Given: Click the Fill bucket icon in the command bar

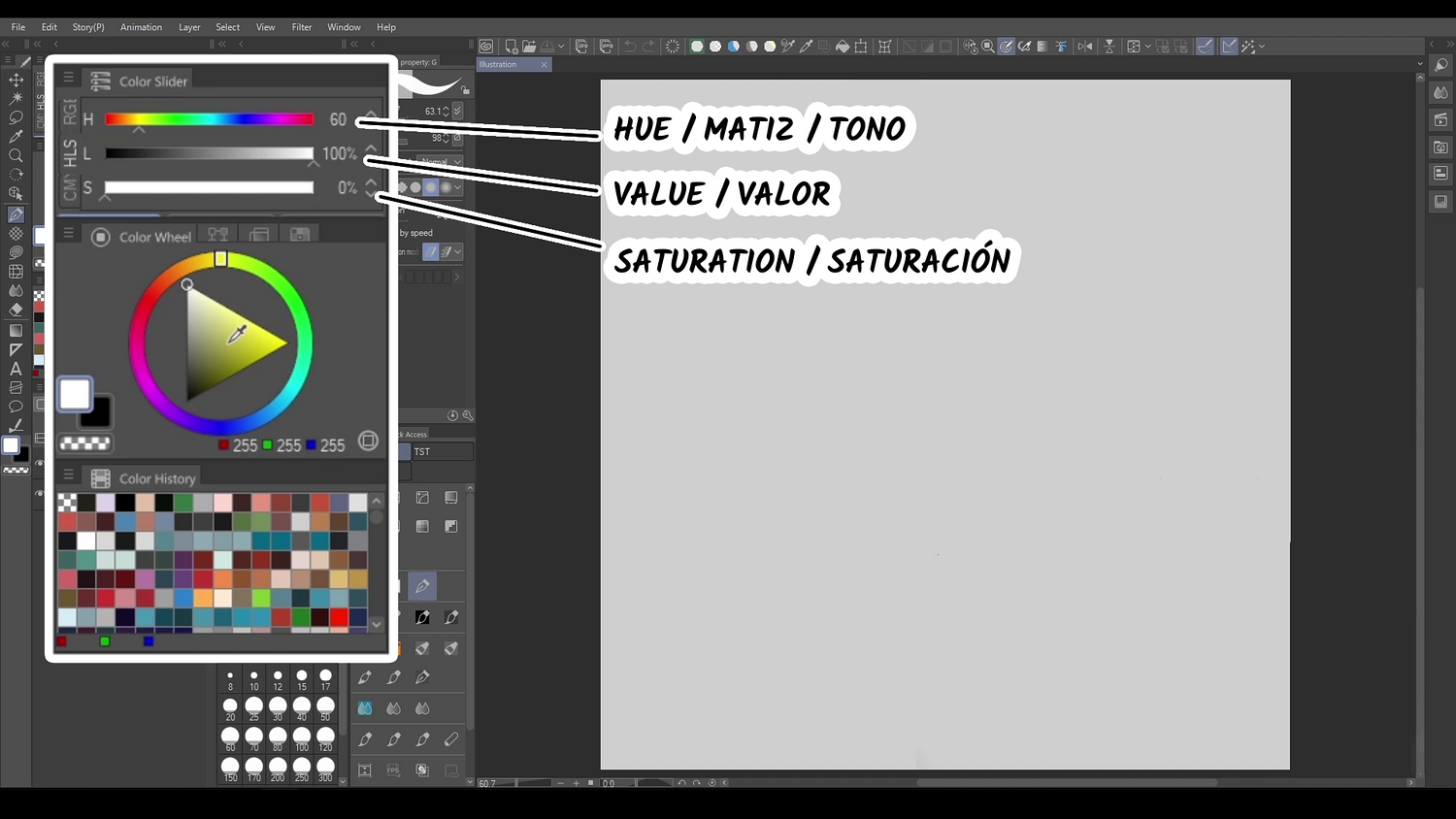Looking at the screenshot, I should point(843,46).
